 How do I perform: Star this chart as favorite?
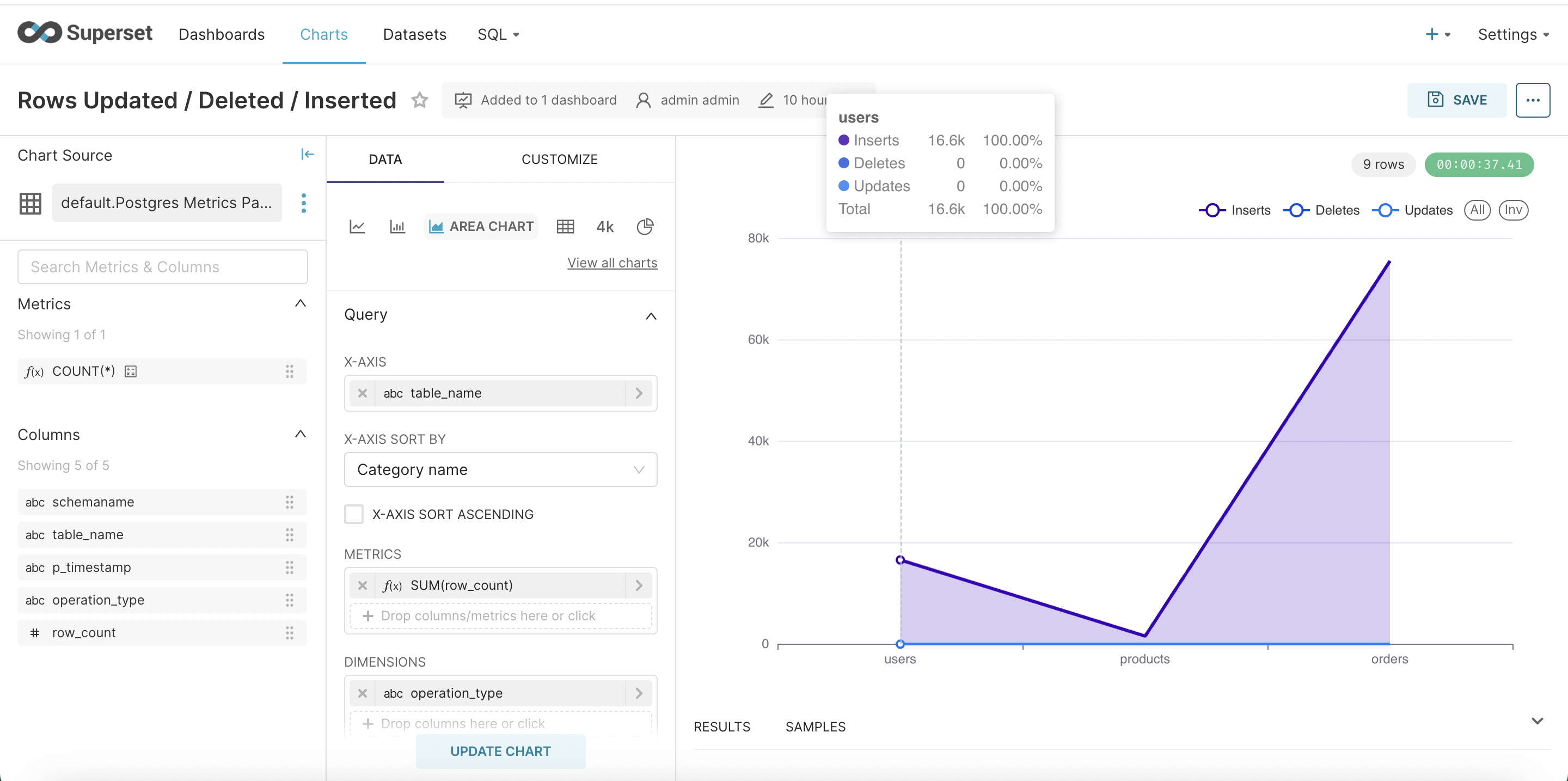coord(419,100)
